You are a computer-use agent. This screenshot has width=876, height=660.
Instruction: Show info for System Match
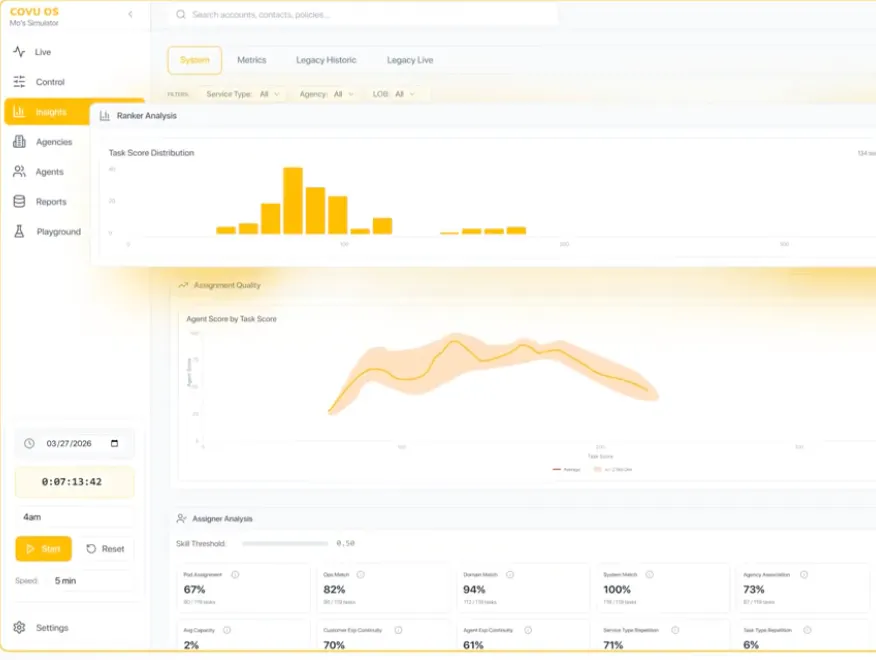[650, 574]
